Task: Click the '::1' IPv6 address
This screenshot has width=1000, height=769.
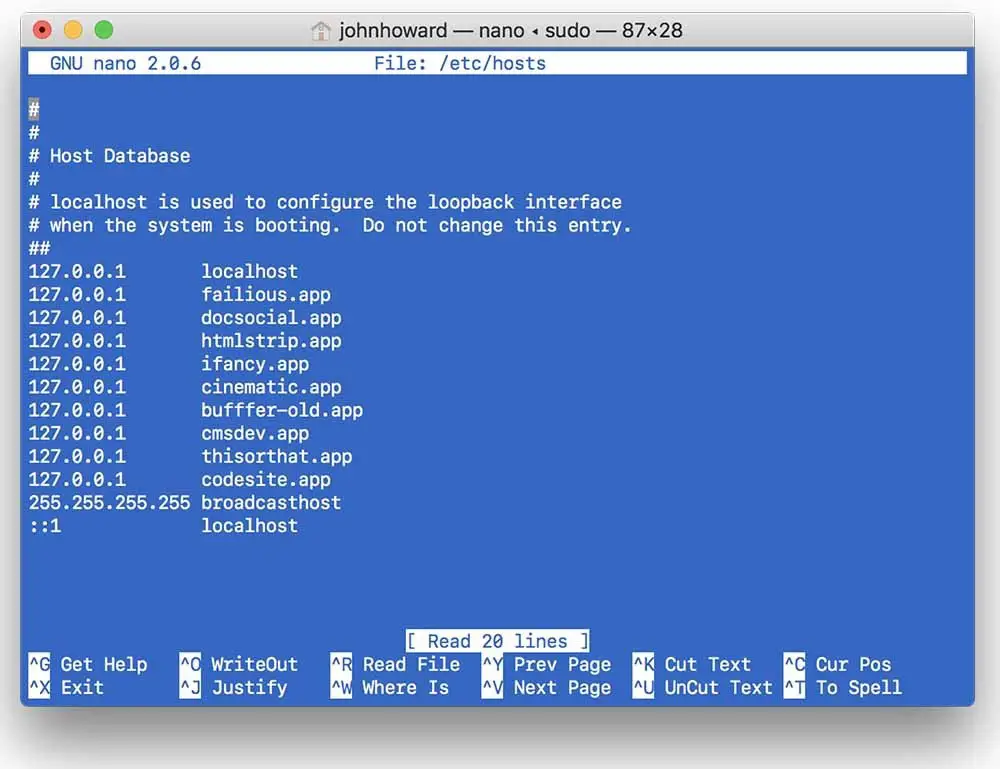Action: pos(45,526)
